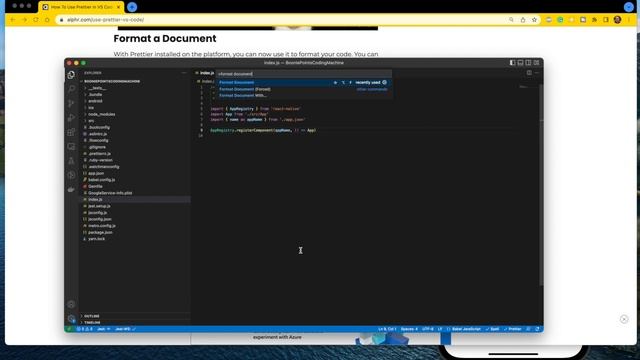
Task: Expand the node_modules folder
Action: pos(135,114)
